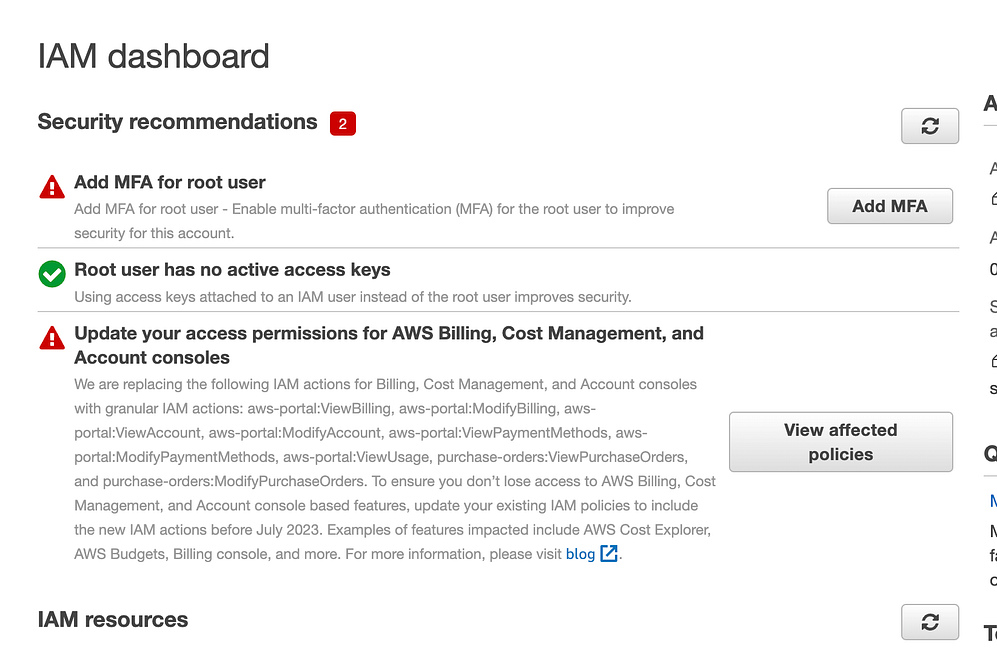Click the MFA recommendation description text
Screen dimensions: 997x651
pos(374,221)
